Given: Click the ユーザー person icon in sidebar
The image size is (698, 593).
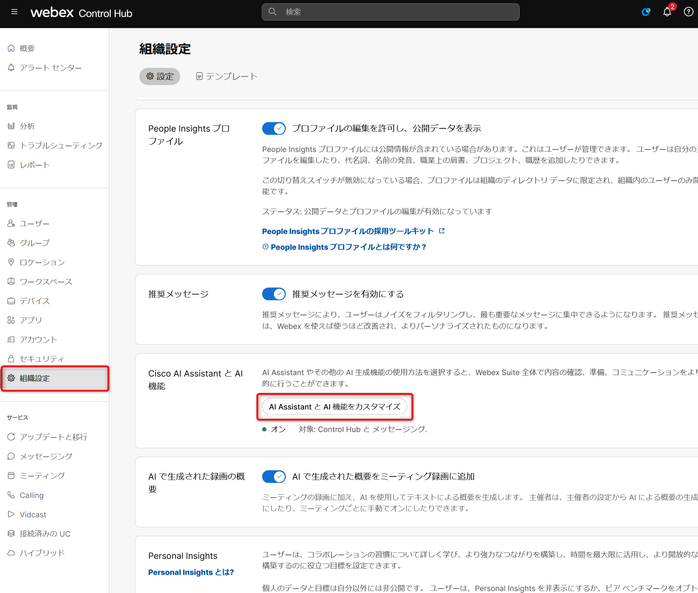Looking at the screenshot, I should tap(11, 223).
